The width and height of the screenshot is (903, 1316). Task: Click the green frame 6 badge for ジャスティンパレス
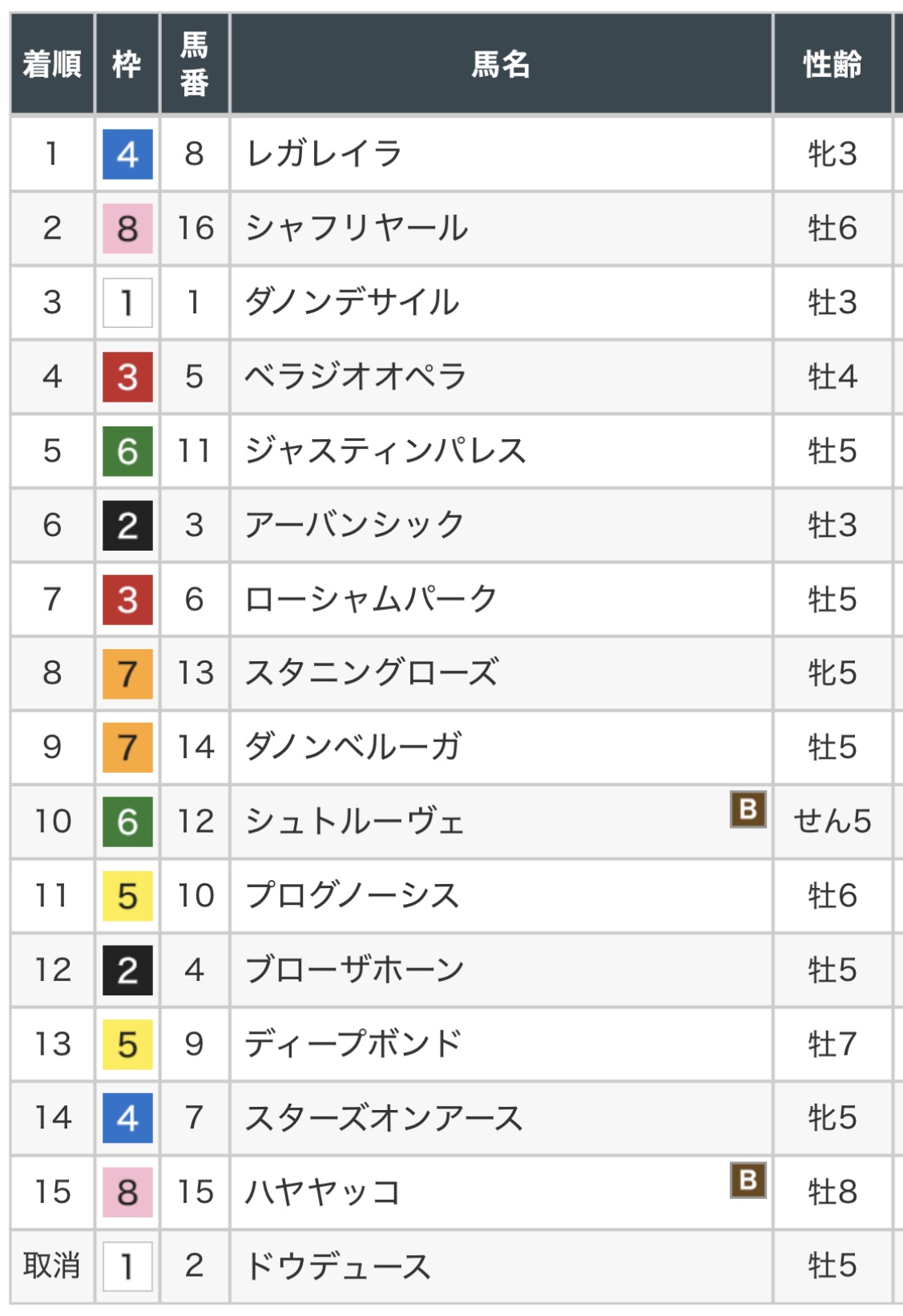127,452
